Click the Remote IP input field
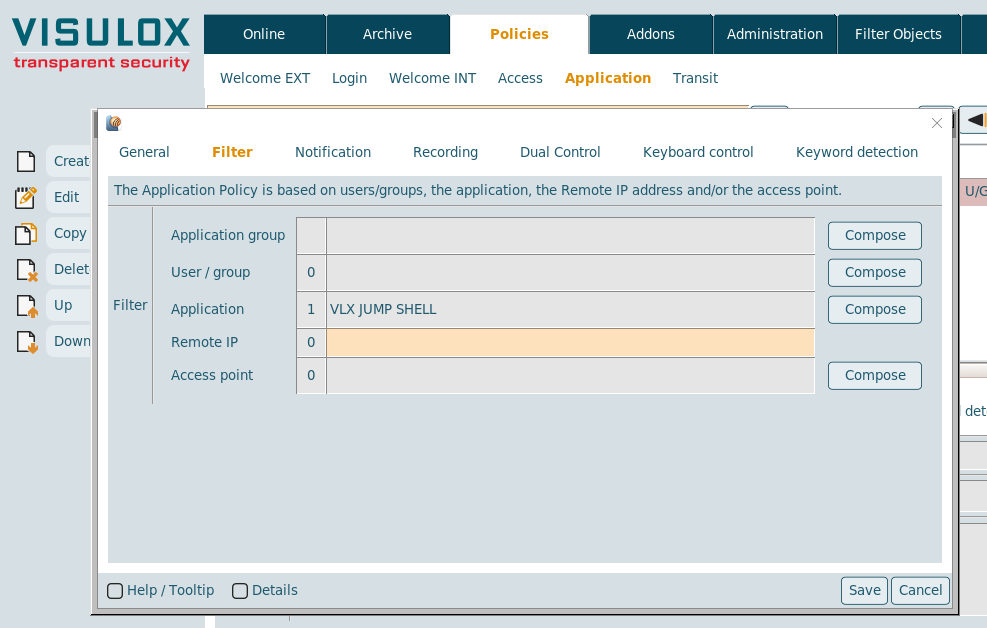 click(570, 343)
